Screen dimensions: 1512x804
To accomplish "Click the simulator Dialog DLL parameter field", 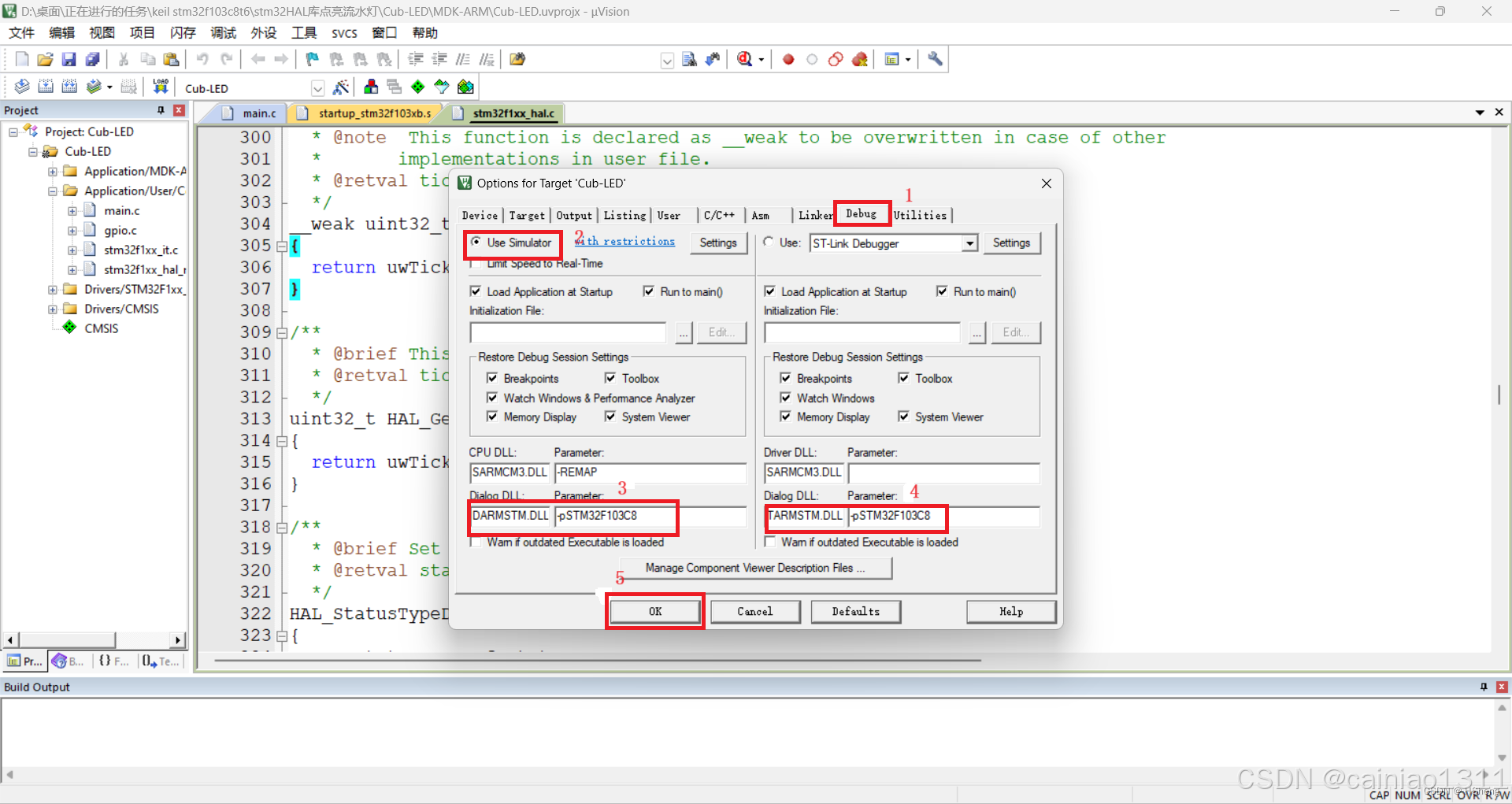I will click(650, 516).
